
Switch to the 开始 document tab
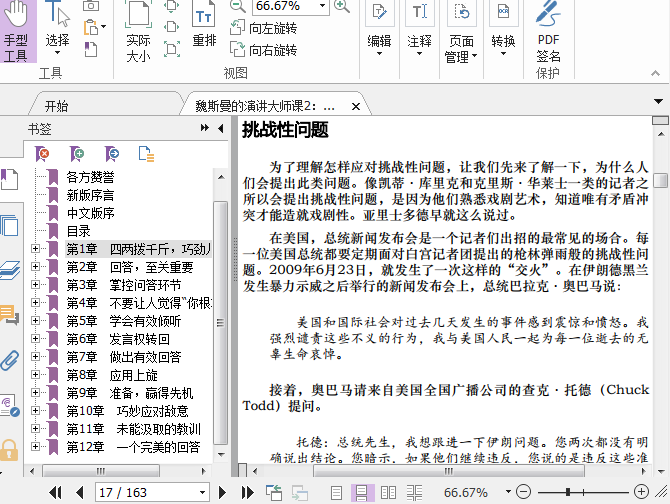[56, 106]
